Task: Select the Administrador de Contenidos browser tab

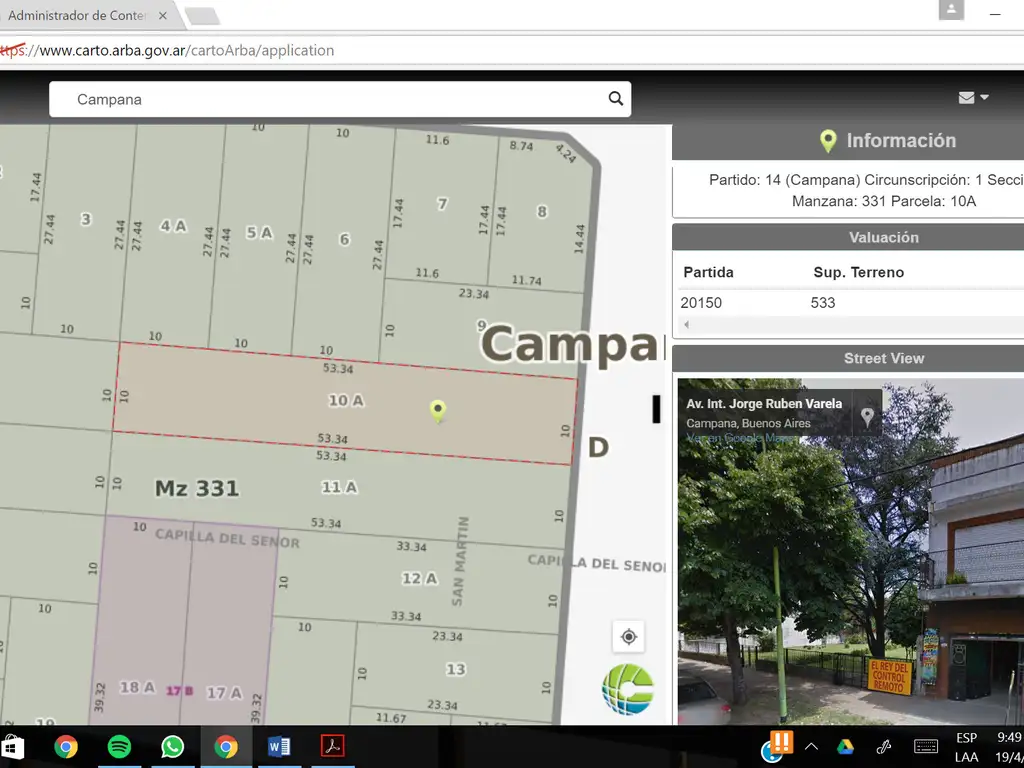Action: (78, 16)
